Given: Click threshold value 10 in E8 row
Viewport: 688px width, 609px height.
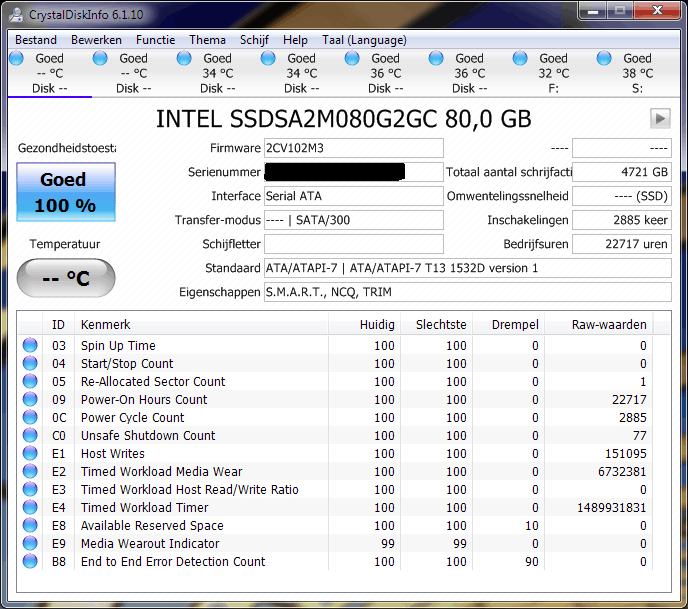Looking at the screenshot, I should tap(532, 526).
